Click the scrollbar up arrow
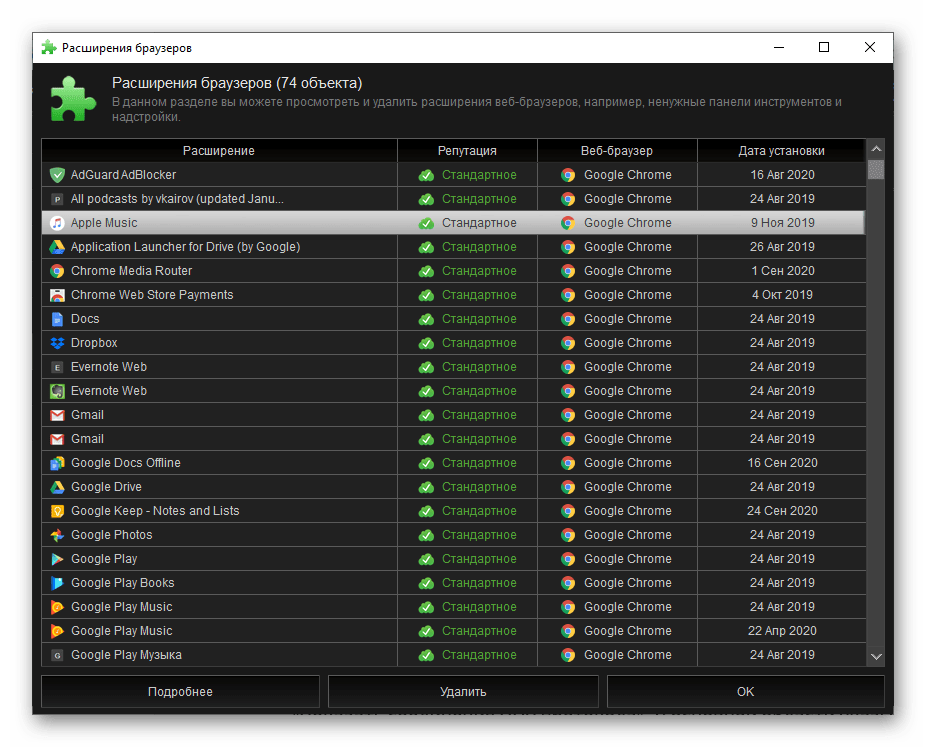Viewport: 926px width, 747px height. 876,148
